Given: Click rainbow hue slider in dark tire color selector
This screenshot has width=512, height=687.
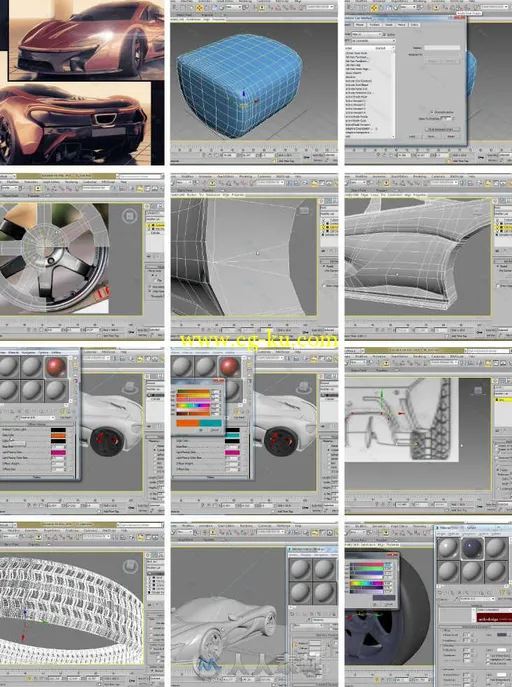Looking at the screenshot, I should (367, 584).
